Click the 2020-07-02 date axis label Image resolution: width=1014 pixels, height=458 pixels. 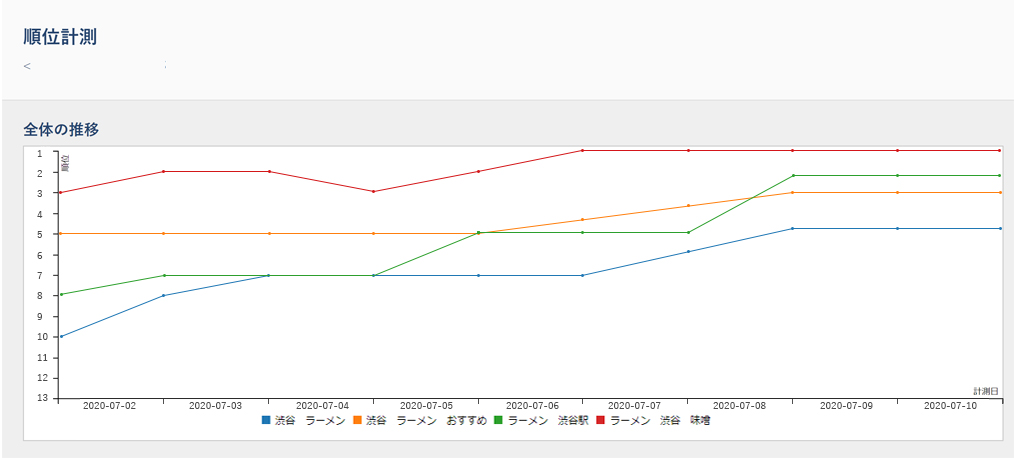pos(109,406)
